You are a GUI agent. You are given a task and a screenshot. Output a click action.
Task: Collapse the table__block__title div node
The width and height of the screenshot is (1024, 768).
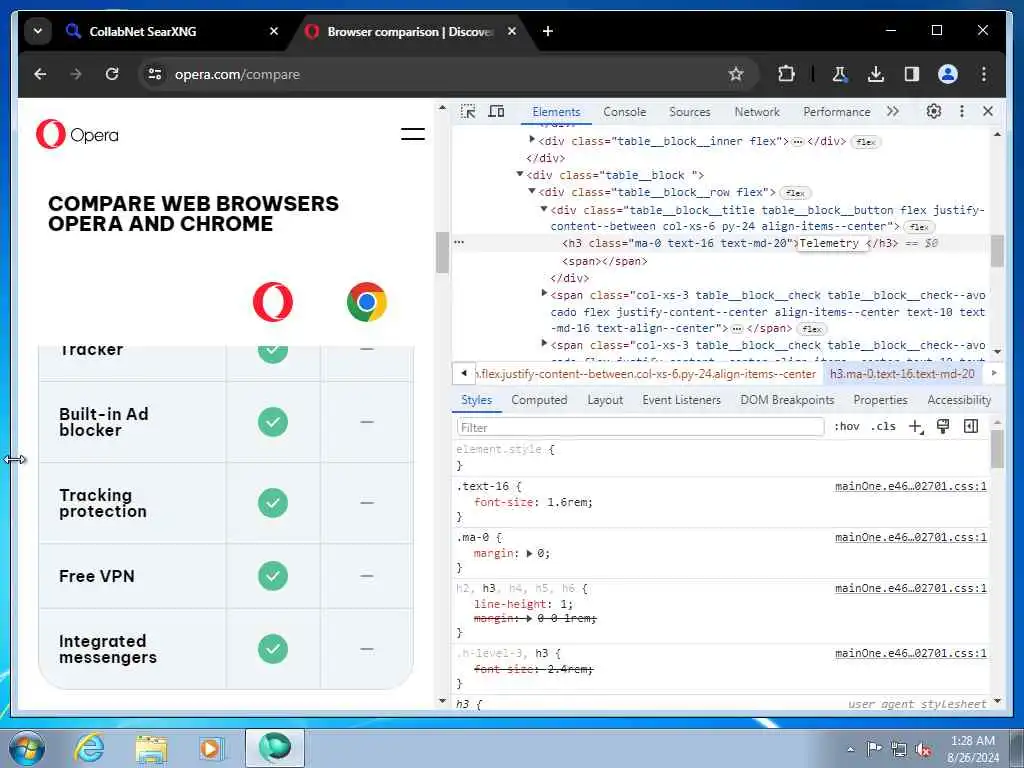(543, 208)
